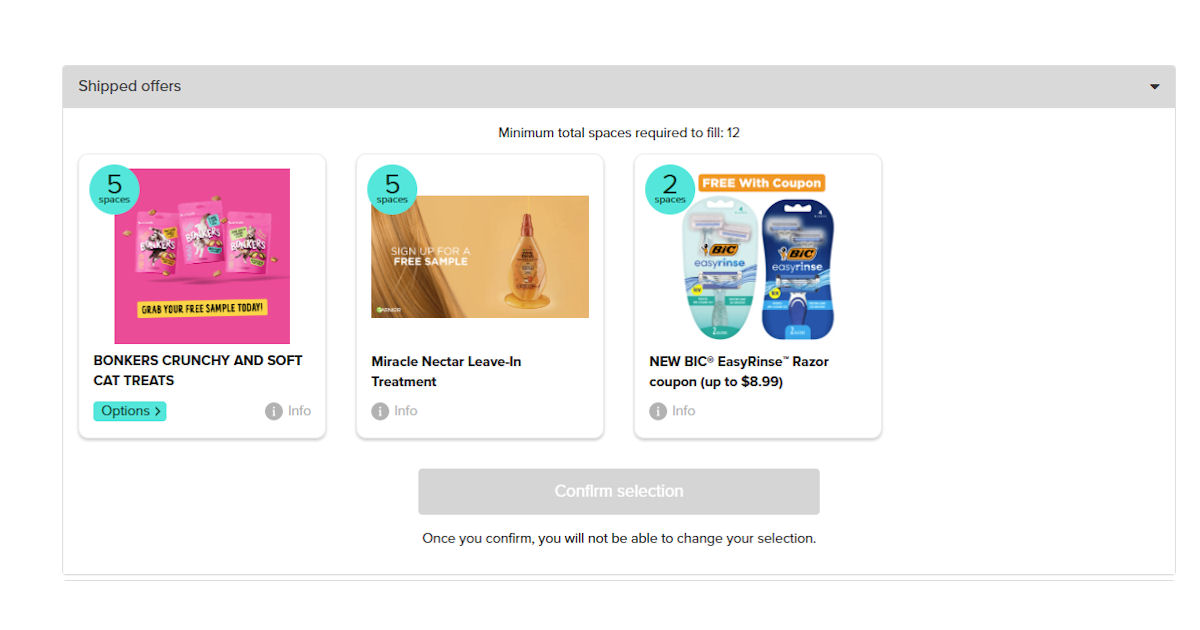
Task: Click the BONKERS CRUNCHY AND SOFT CAT TREATS title
Action: click(x=198, y=370)
